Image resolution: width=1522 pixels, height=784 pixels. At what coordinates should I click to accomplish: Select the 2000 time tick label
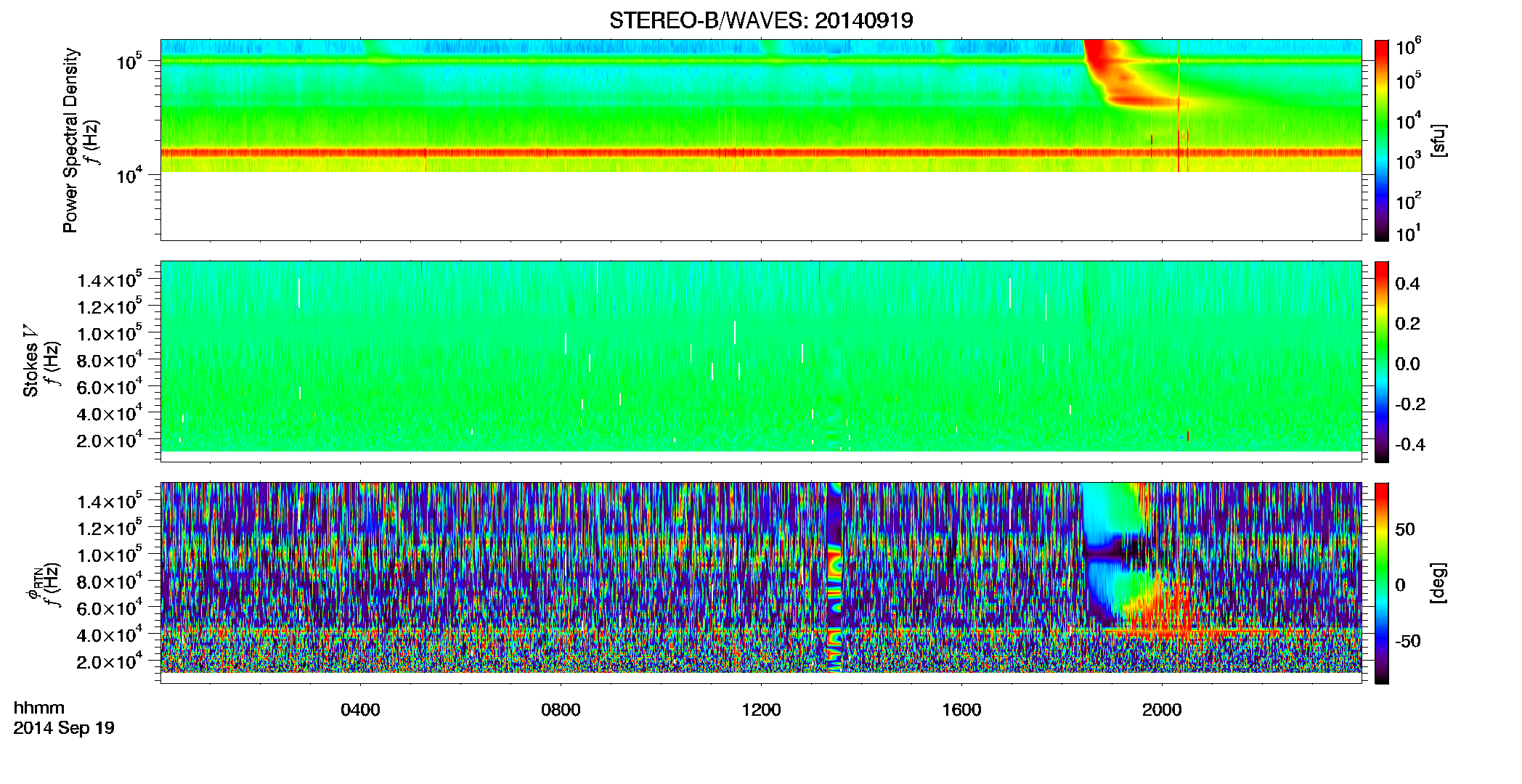tap(1162, 709)
